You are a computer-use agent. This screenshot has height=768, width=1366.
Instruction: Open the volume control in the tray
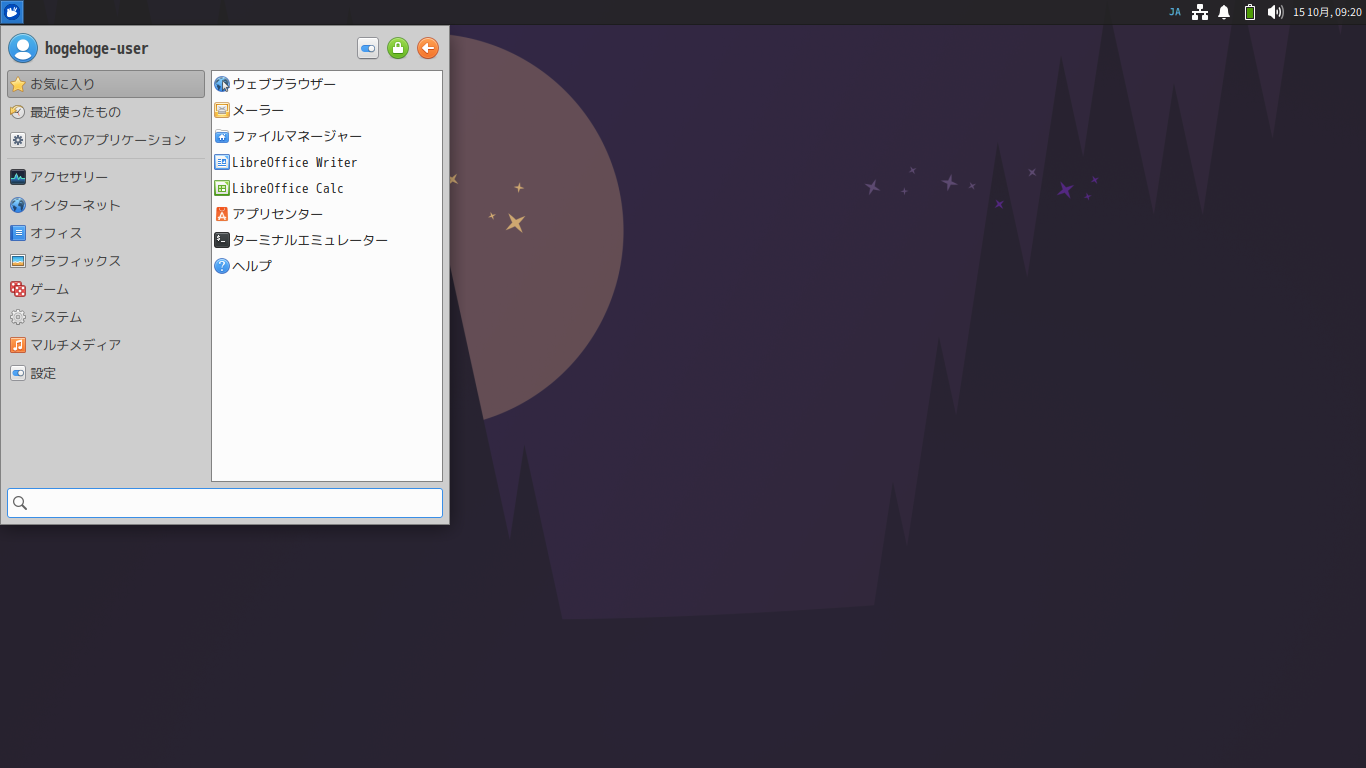pyautogui.click(x=1274, y=12)
